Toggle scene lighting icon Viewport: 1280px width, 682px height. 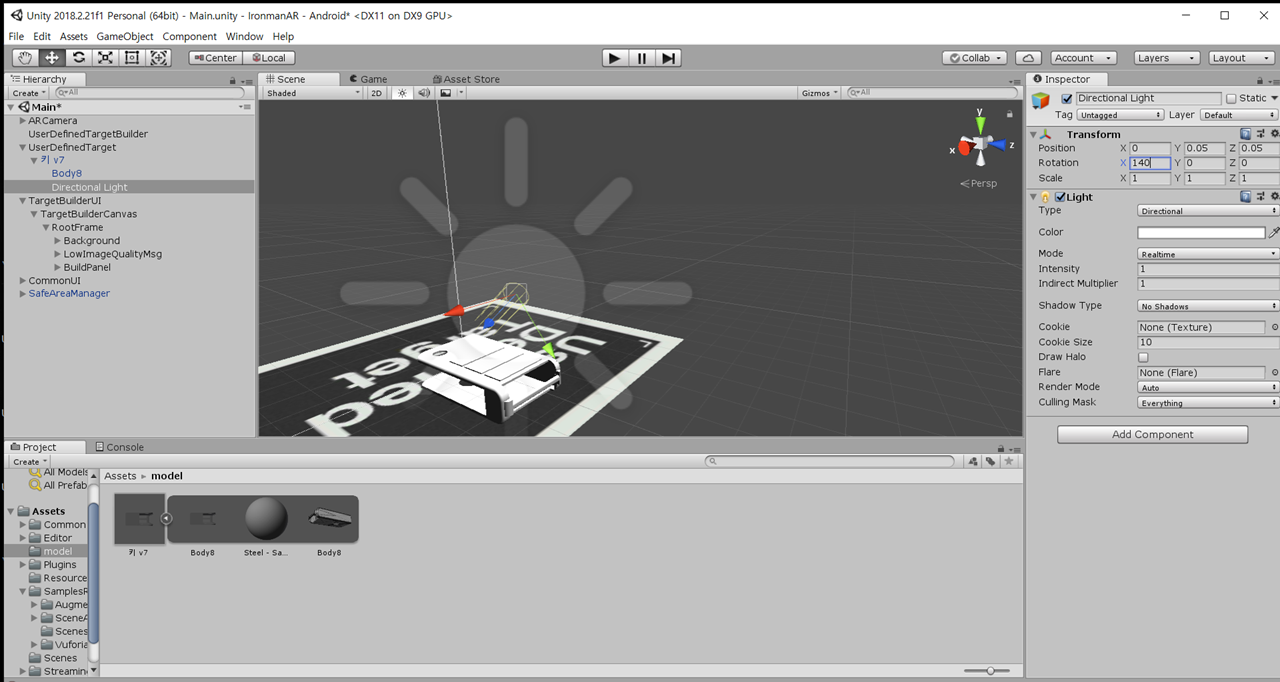coord(402,93)
